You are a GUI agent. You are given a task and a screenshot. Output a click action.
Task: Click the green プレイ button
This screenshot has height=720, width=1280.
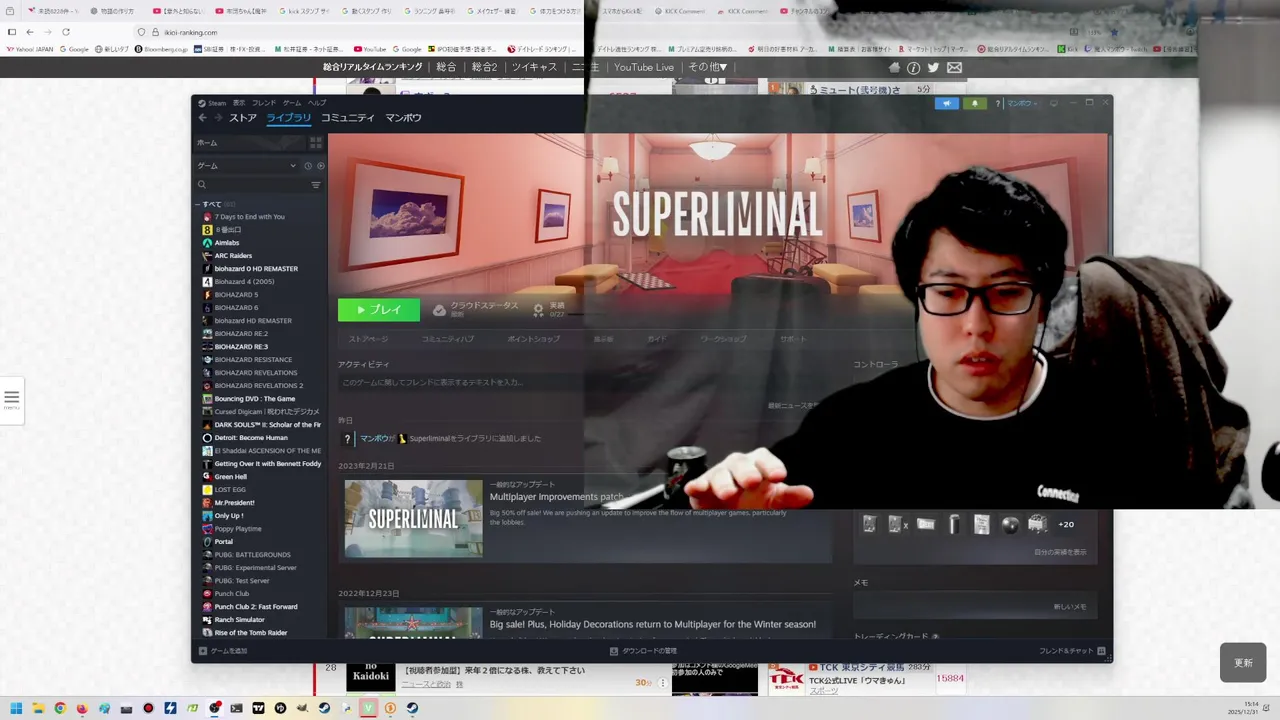[x=379, y=310]
